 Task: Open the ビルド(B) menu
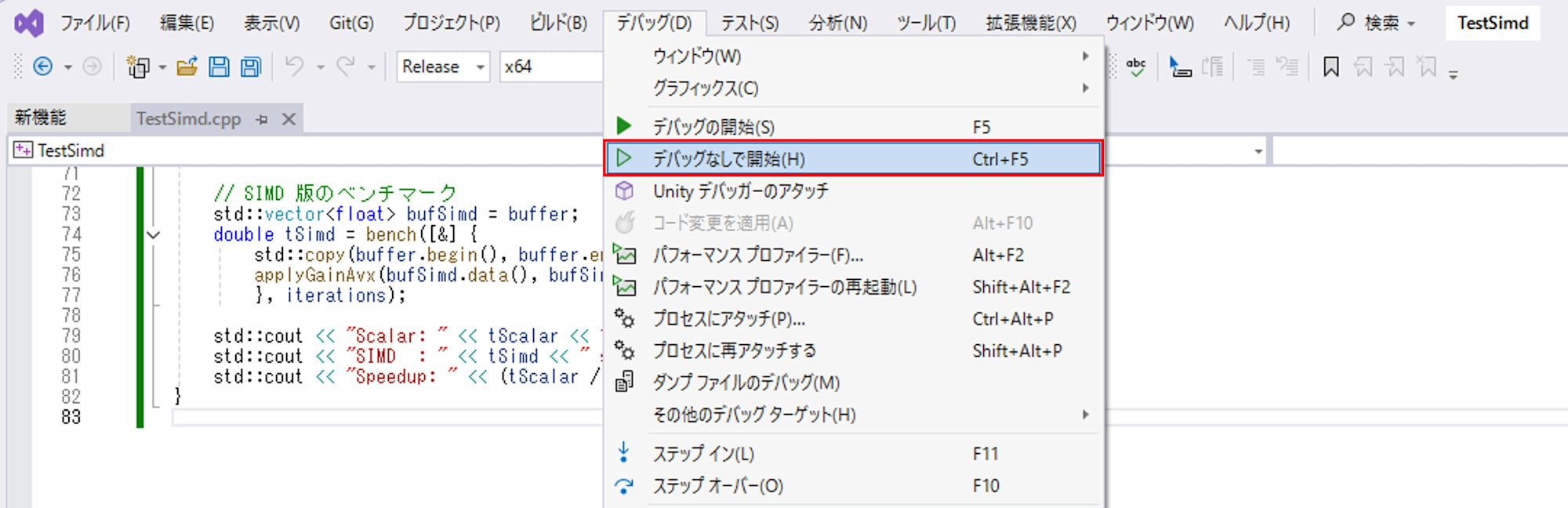pyautogui.click(x=558, y=23)
